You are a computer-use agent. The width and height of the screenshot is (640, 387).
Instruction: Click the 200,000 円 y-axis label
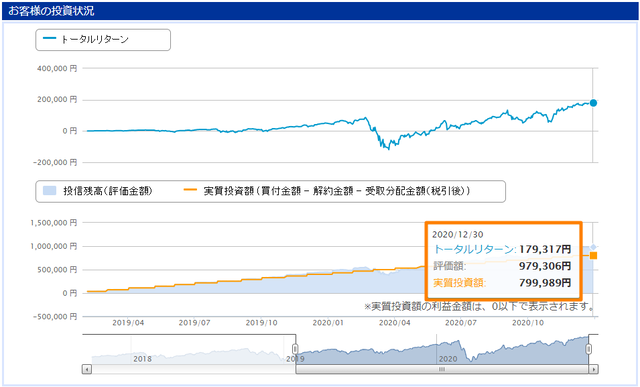pyautogui.click(x=57, y=100)
